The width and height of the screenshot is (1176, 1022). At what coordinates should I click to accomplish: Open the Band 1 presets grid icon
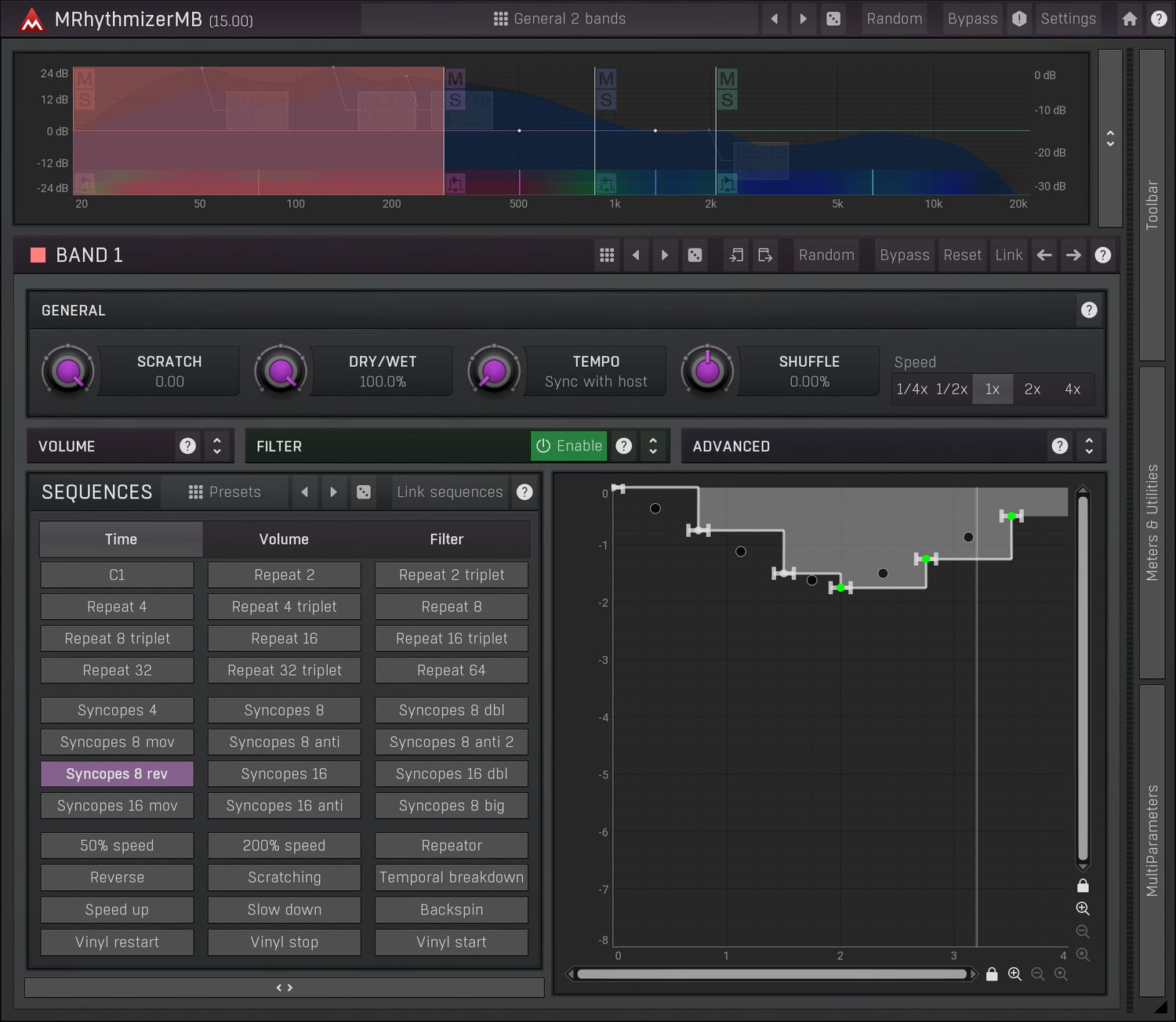607,255
